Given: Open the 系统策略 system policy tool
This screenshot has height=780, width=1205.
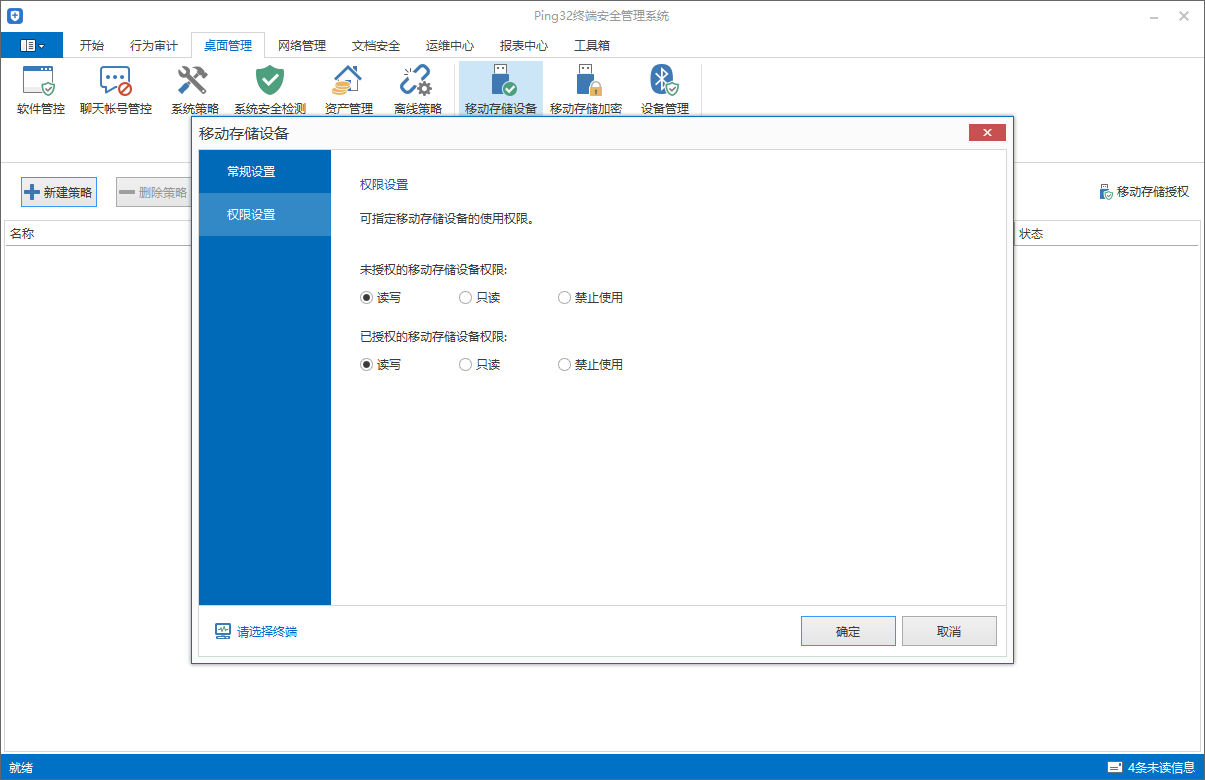Looking at the screenshot, I should [194, 90].
